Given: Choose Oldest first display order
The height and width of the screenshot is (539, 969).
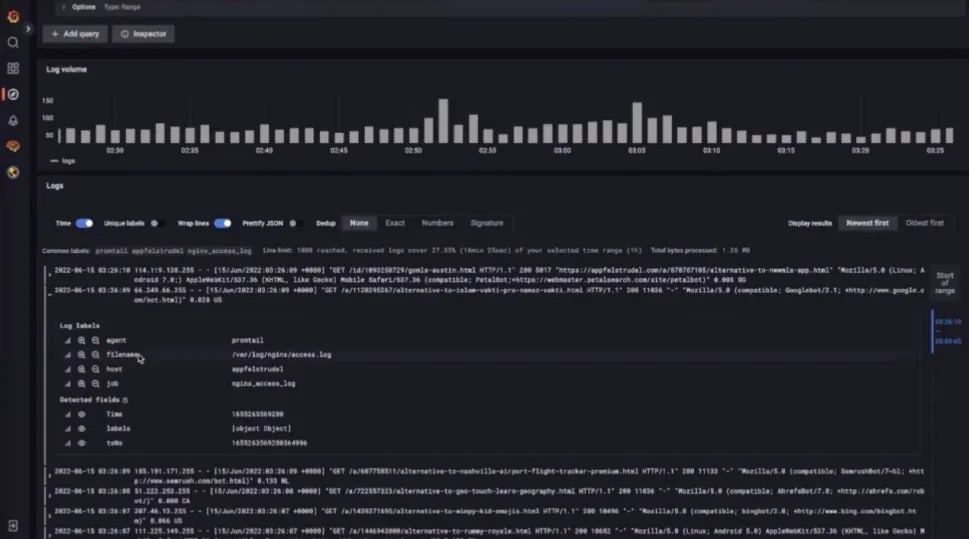Looking at the screenshot, I should [925, 223].
